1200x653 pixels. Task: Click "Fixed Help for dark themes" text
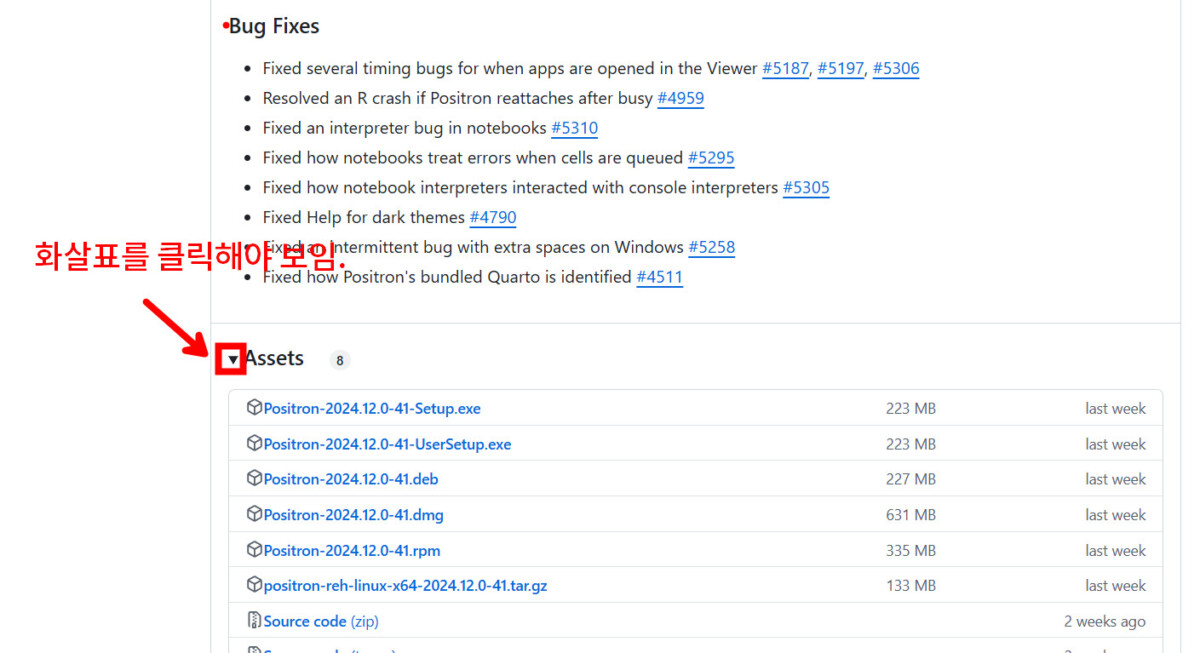(x=364, y=217)
